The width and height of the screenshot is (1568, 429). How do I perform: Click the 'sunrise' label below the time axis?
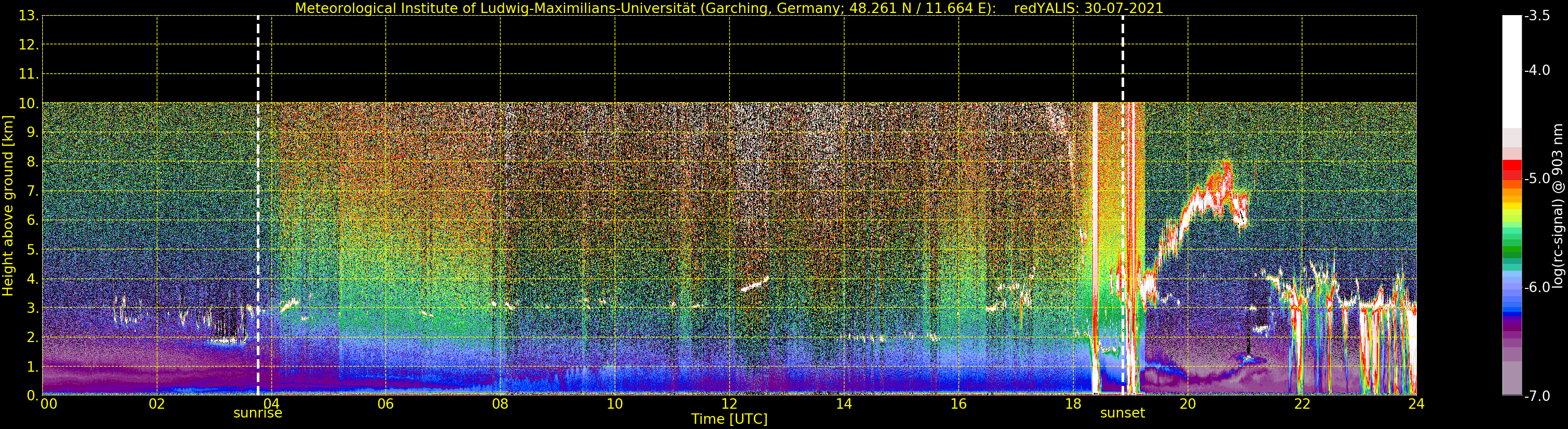[x=258, y=413]
